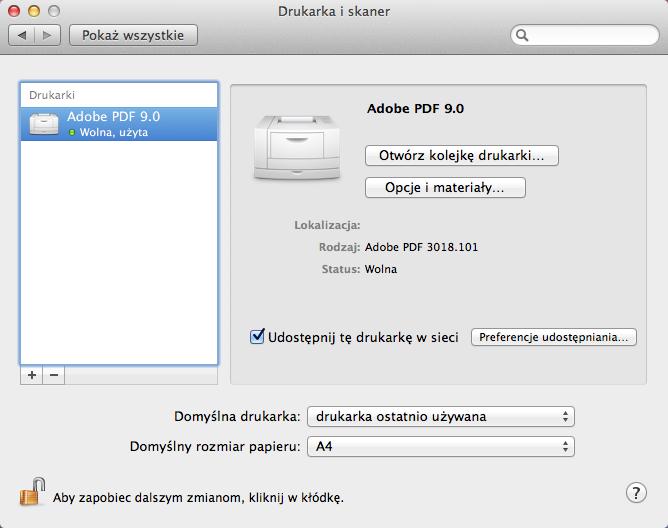Open the Domyślna drukarka dropdown

click(441, 416)
